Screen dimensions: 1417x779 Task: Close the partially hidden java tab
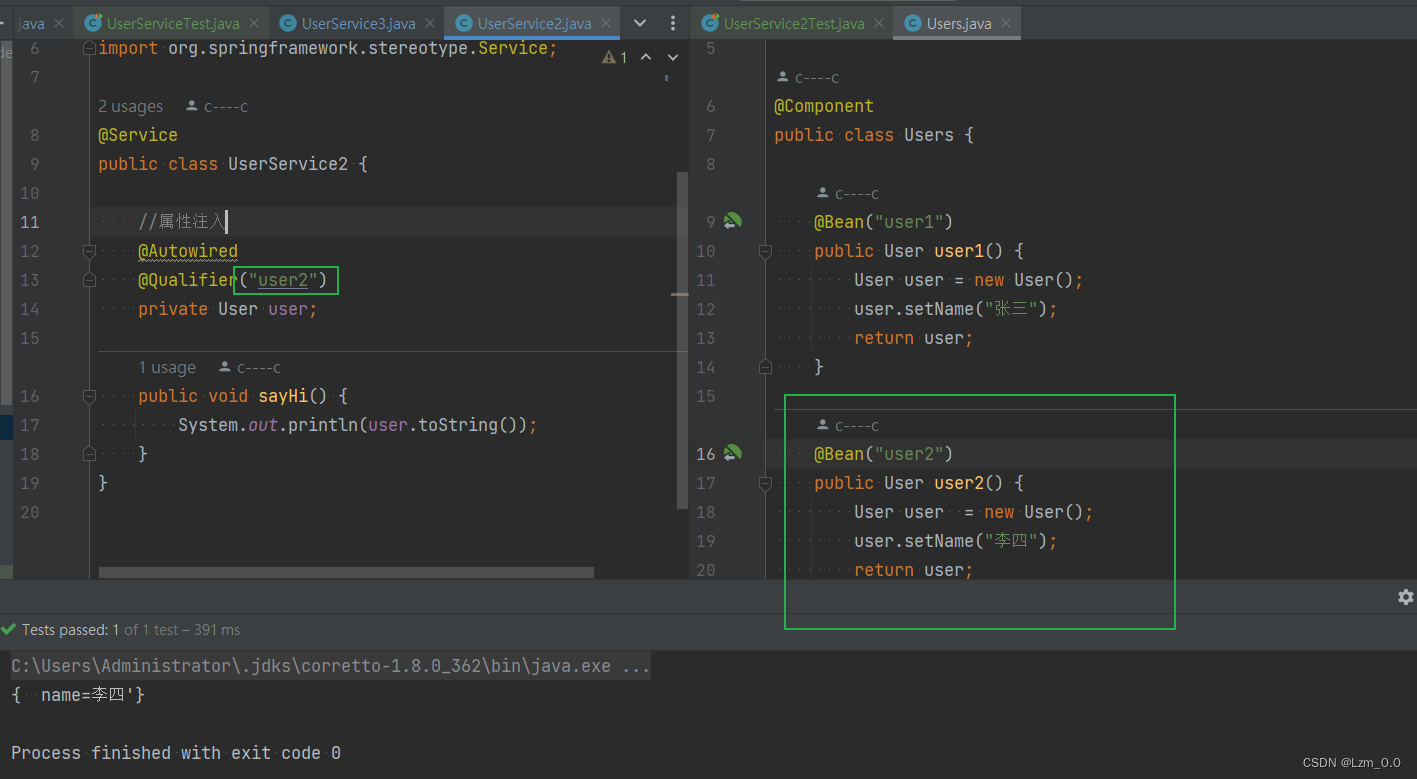coord(61,23)
